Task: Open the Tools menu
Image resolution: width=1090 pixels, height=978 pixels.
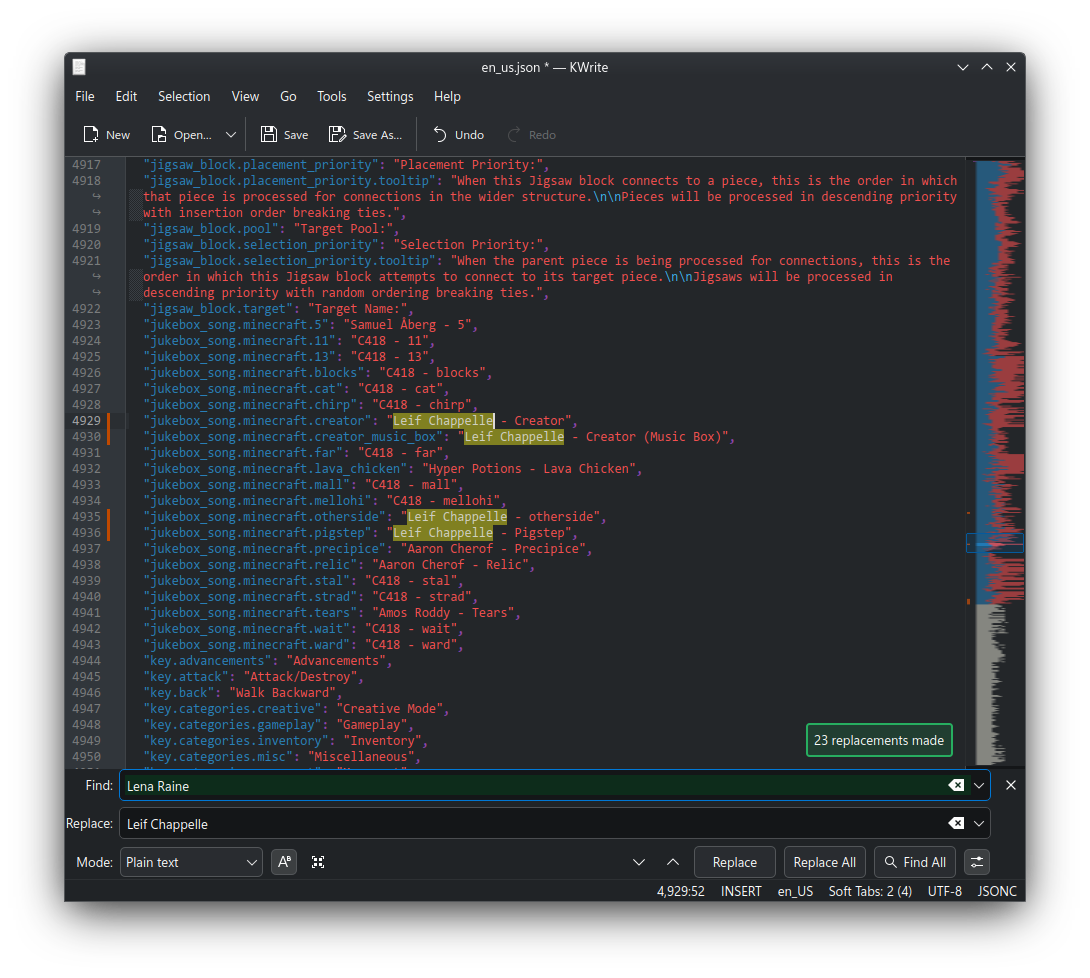Action: coord(331,96)
